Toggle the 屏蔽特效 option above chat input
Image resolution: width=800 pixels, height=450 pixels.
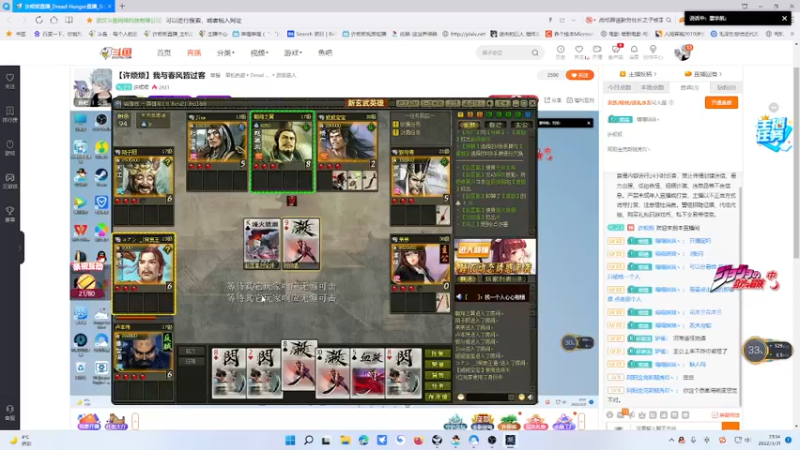click(x=725, y=415)
